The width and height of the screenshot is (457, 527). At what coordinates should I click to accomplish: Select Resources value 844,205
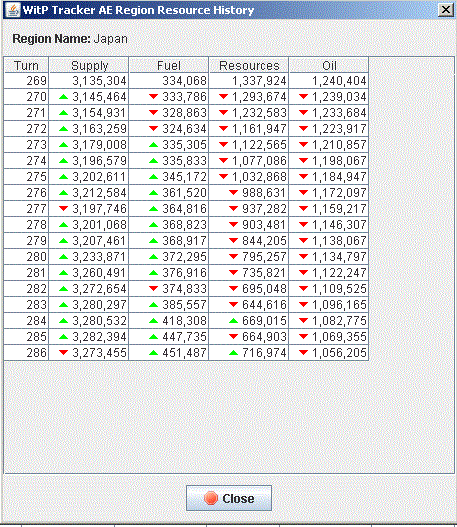point(264,241)
